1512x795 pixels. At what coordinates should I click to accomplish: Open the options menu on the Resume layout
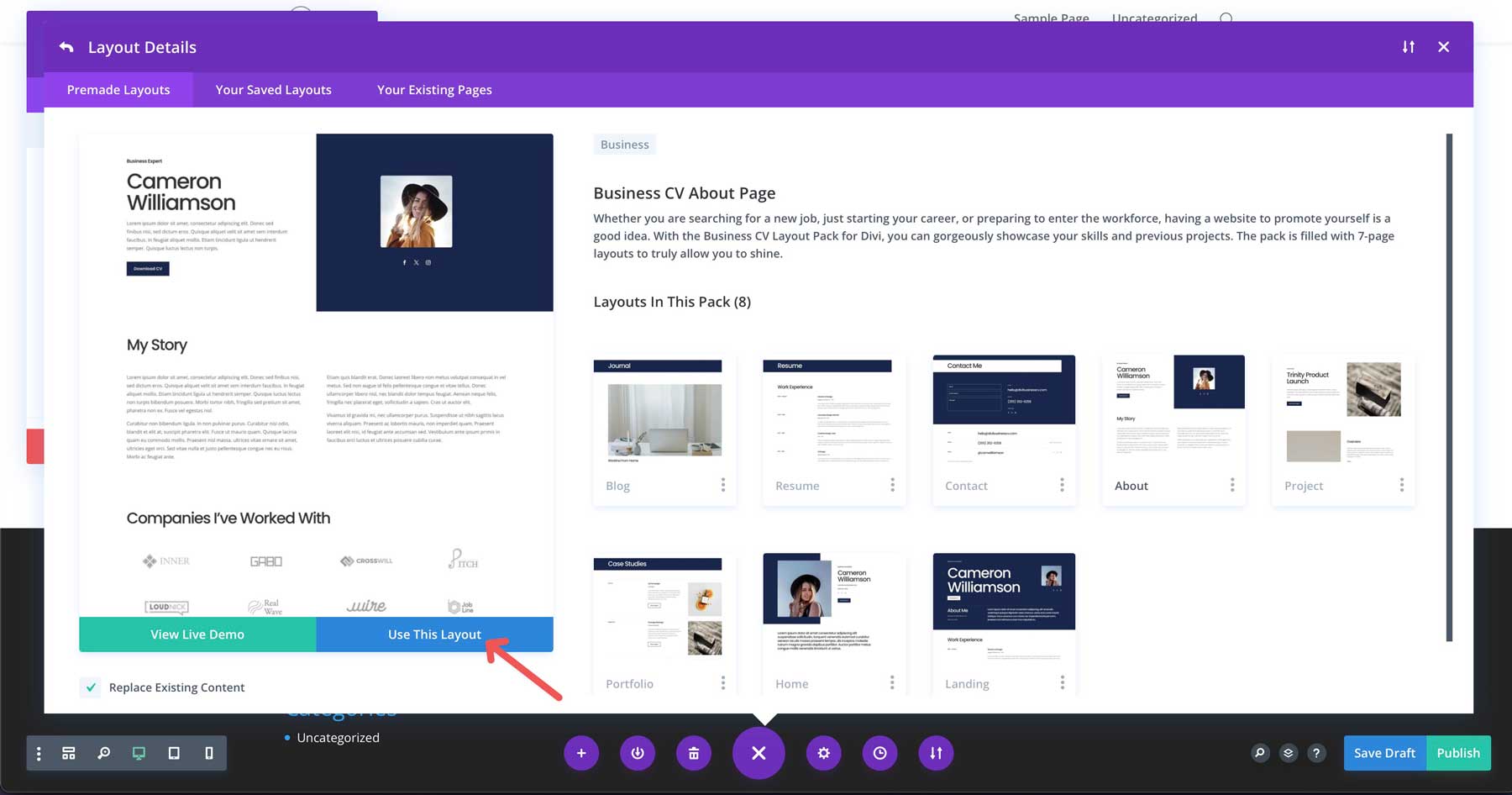coord(893,486)
